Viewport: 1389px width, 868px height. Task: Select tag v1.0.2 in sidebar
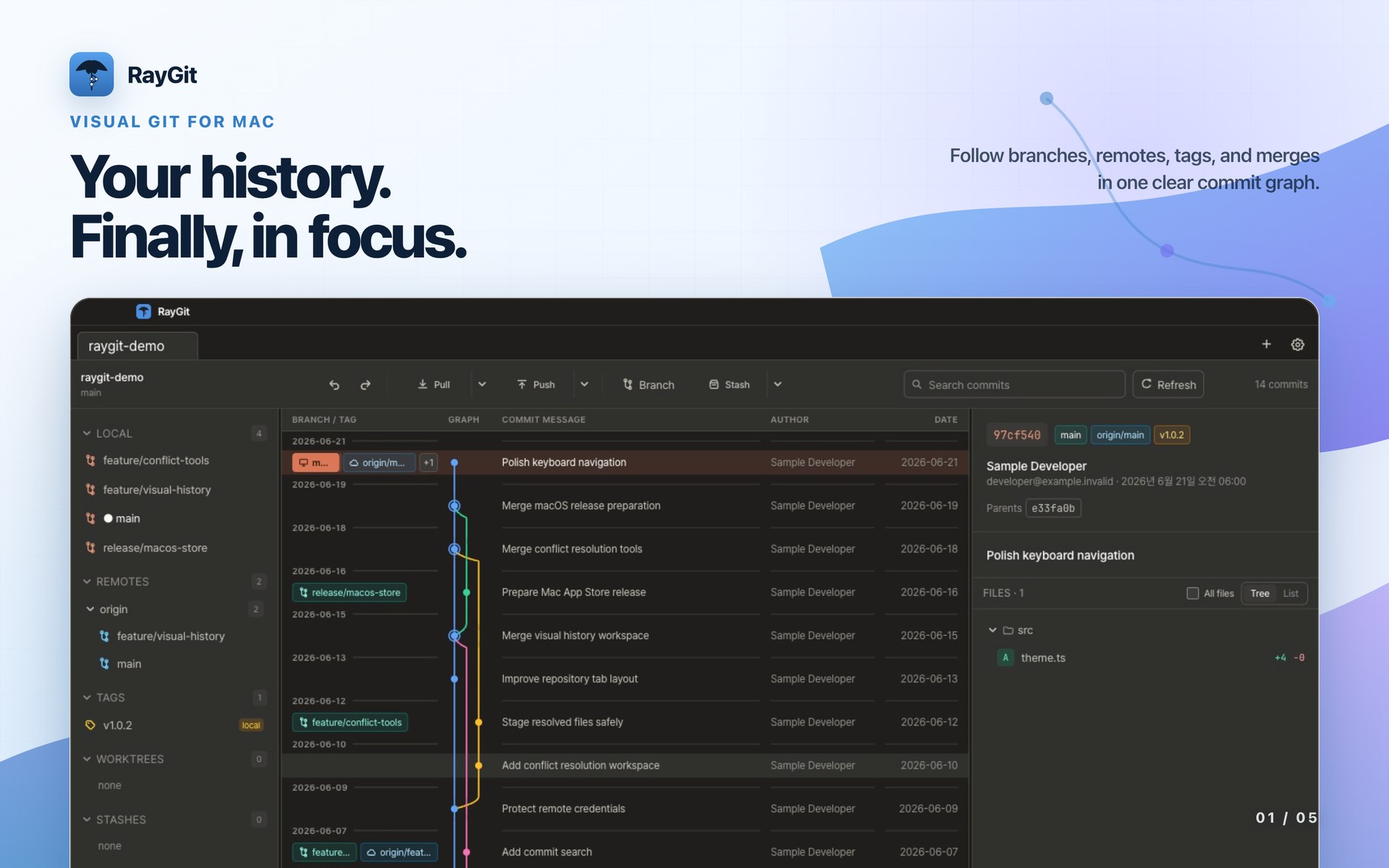[174, 725]
